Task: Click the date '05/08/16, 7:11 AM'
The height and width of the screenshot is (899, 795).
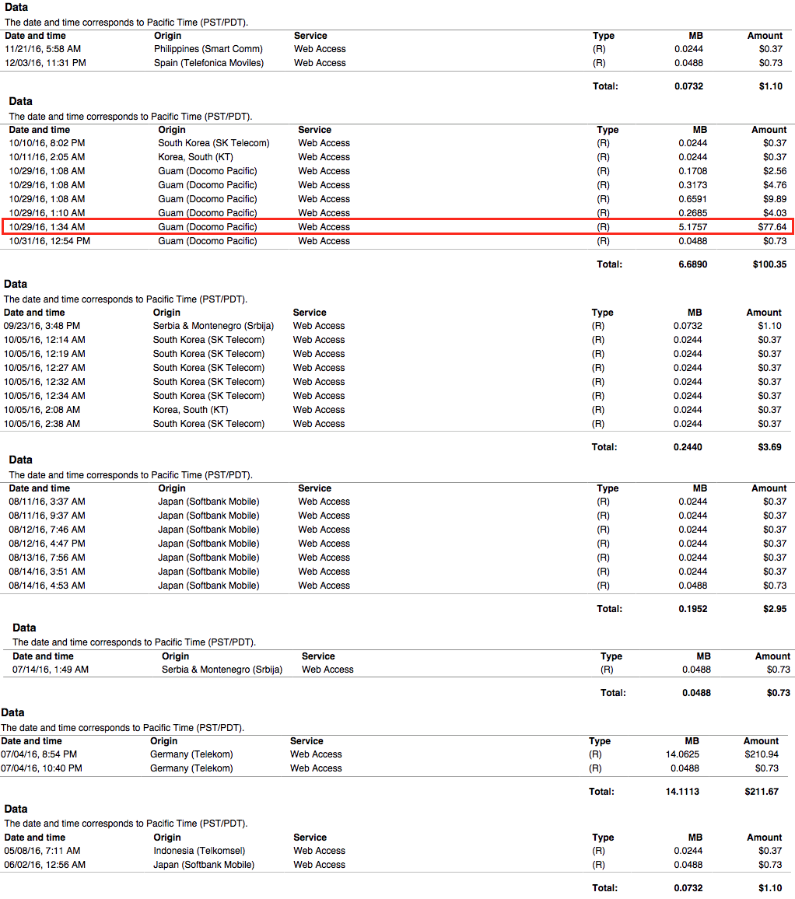Action: (42, 851)
